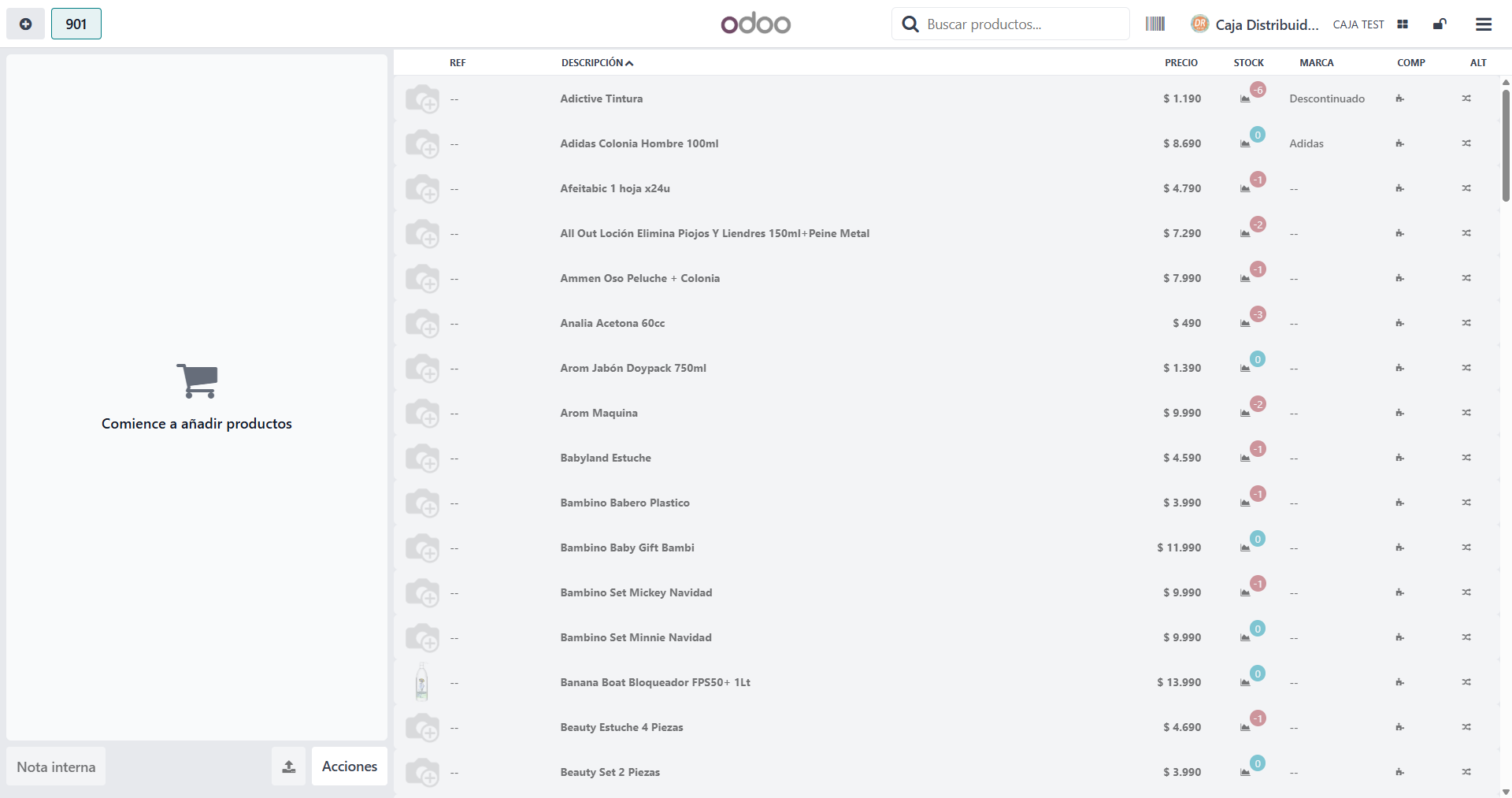Open Caja Distribuid user avatar
1512x798 pixels.
[1199, 24]
